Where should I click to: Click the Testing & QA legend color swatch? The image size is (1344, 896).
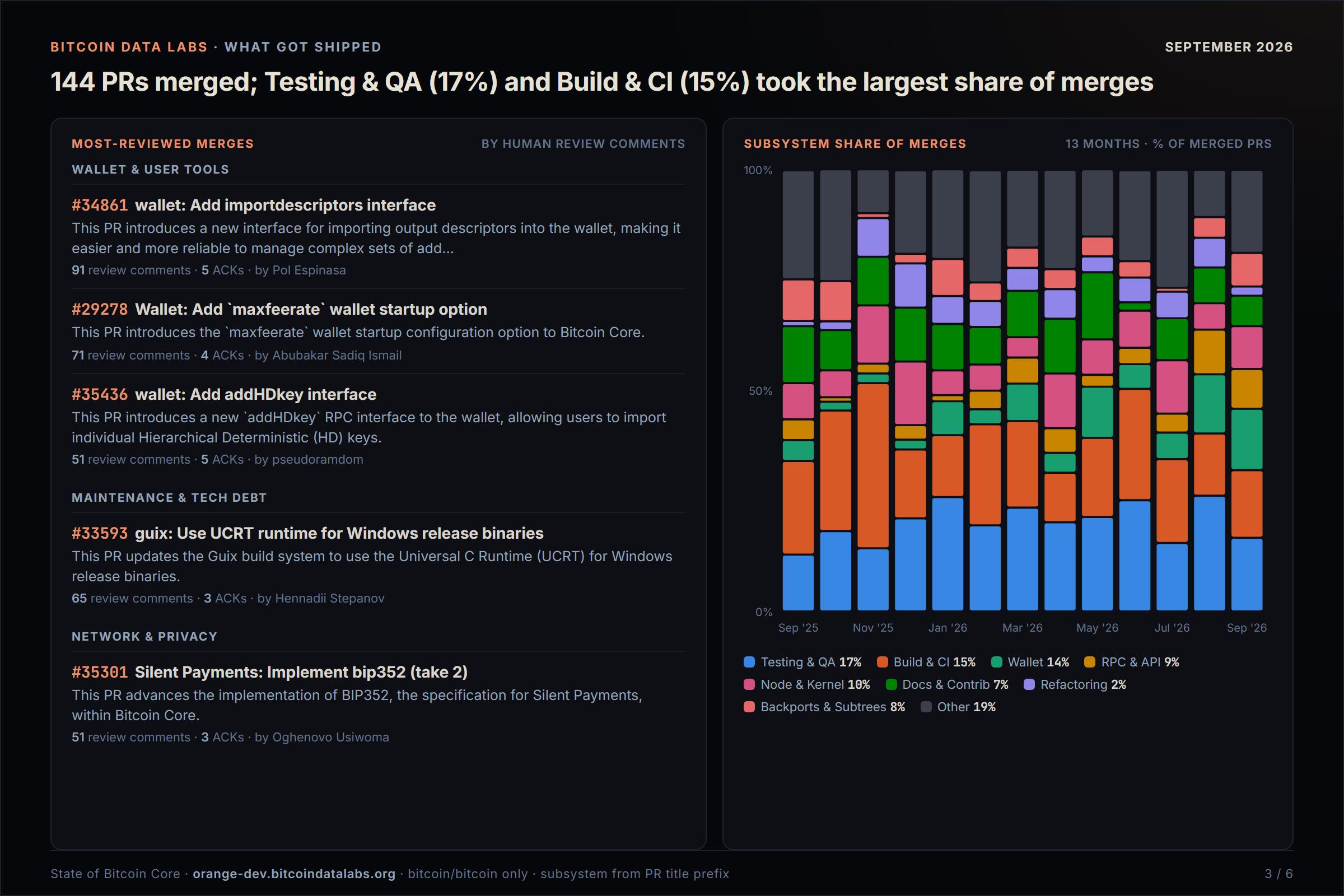tap(749, 662)
